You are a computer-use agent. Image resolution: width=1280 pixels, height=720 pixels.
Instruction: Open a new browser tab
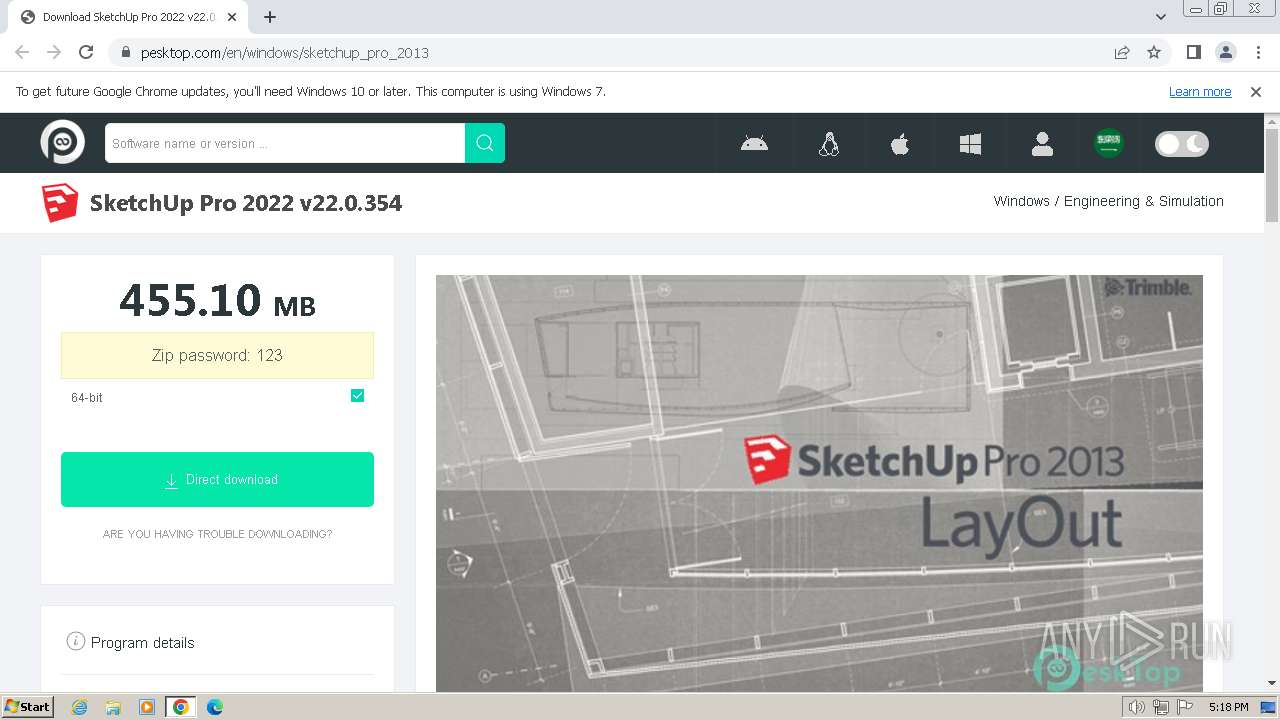[270, 17]
